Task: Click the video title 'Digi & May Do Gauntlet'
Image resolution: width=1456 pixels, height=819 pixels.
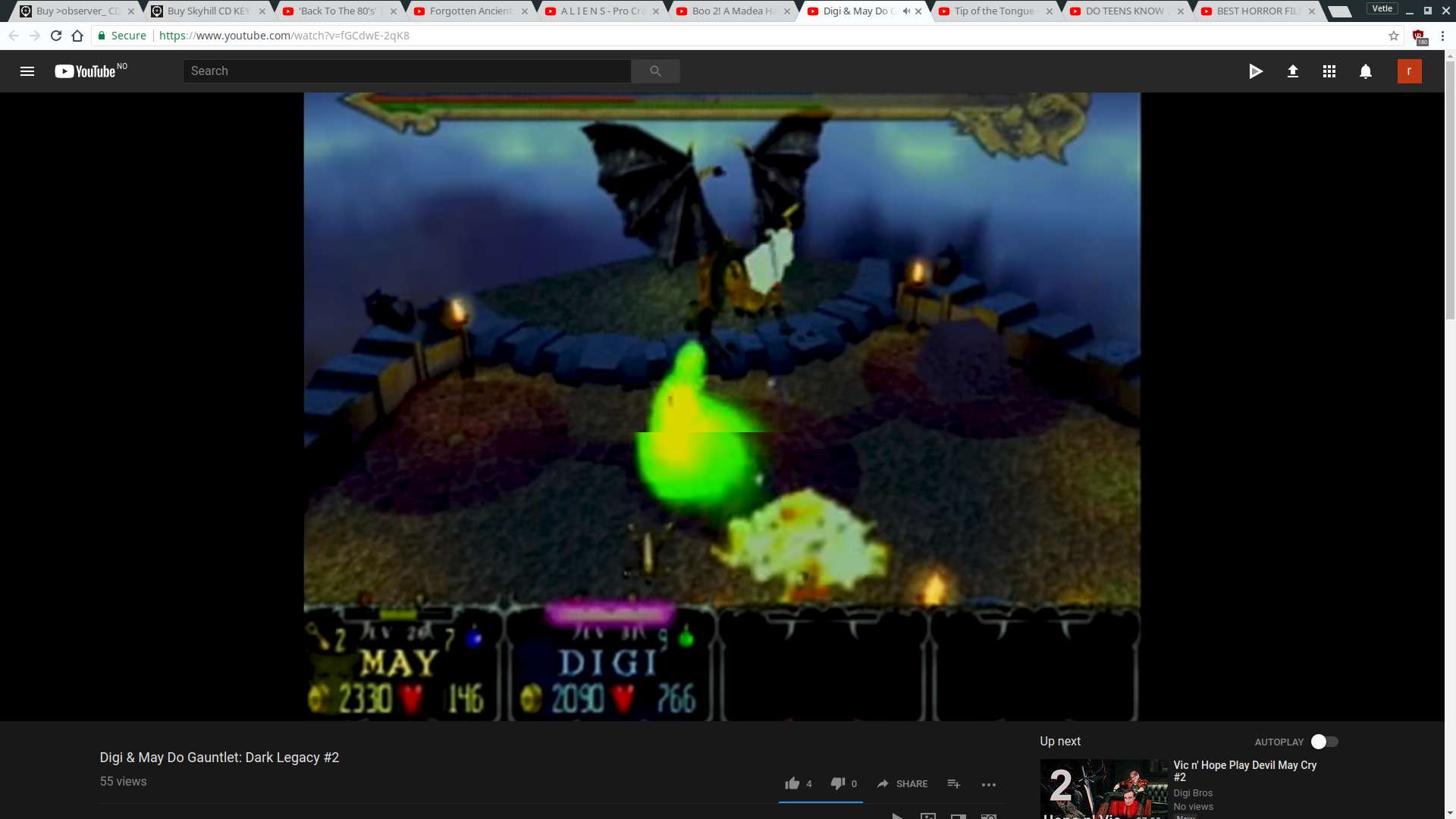Action: pos(219,758)
